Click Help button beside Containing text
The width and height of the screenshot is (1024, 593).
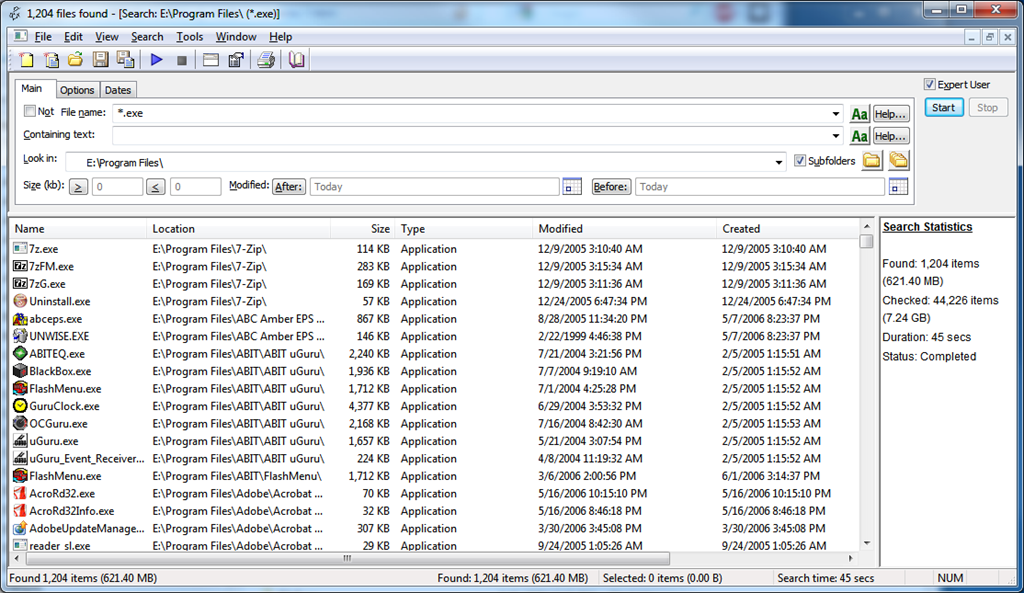[890, 136]
